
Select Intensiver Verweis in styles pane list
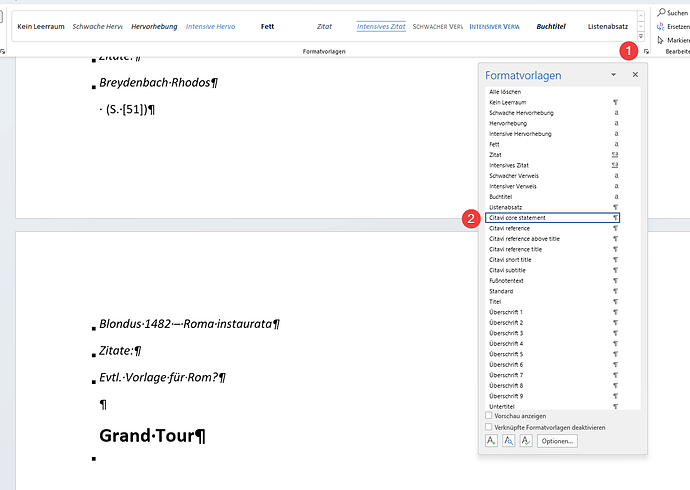(x=552, y=186)
